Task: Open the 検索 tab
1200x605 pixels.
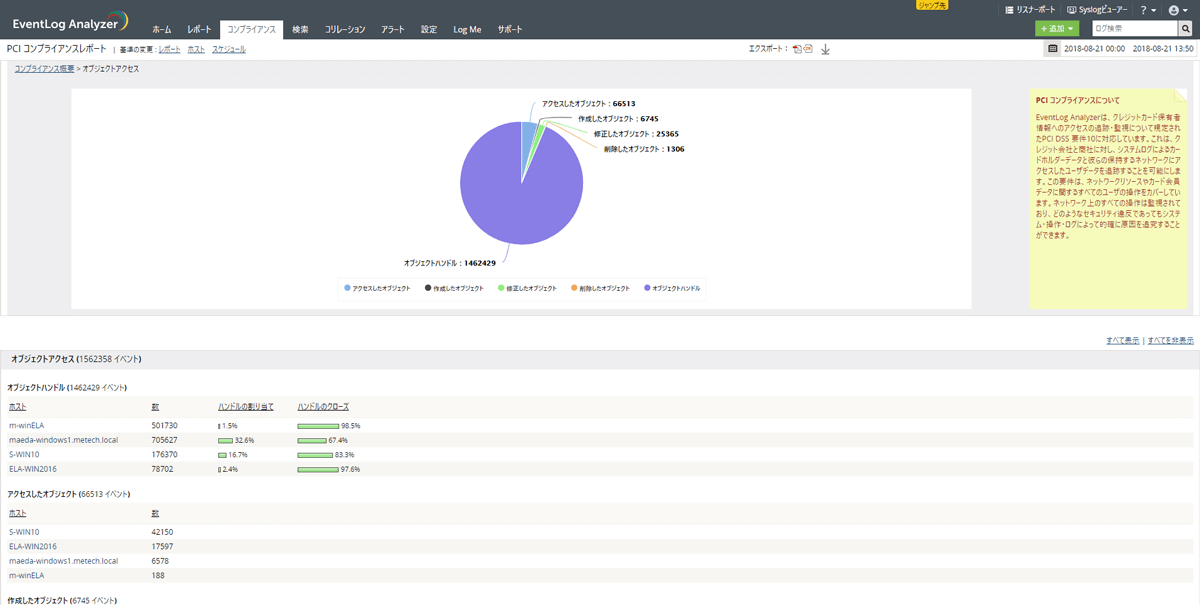Action: pos(300,30)
